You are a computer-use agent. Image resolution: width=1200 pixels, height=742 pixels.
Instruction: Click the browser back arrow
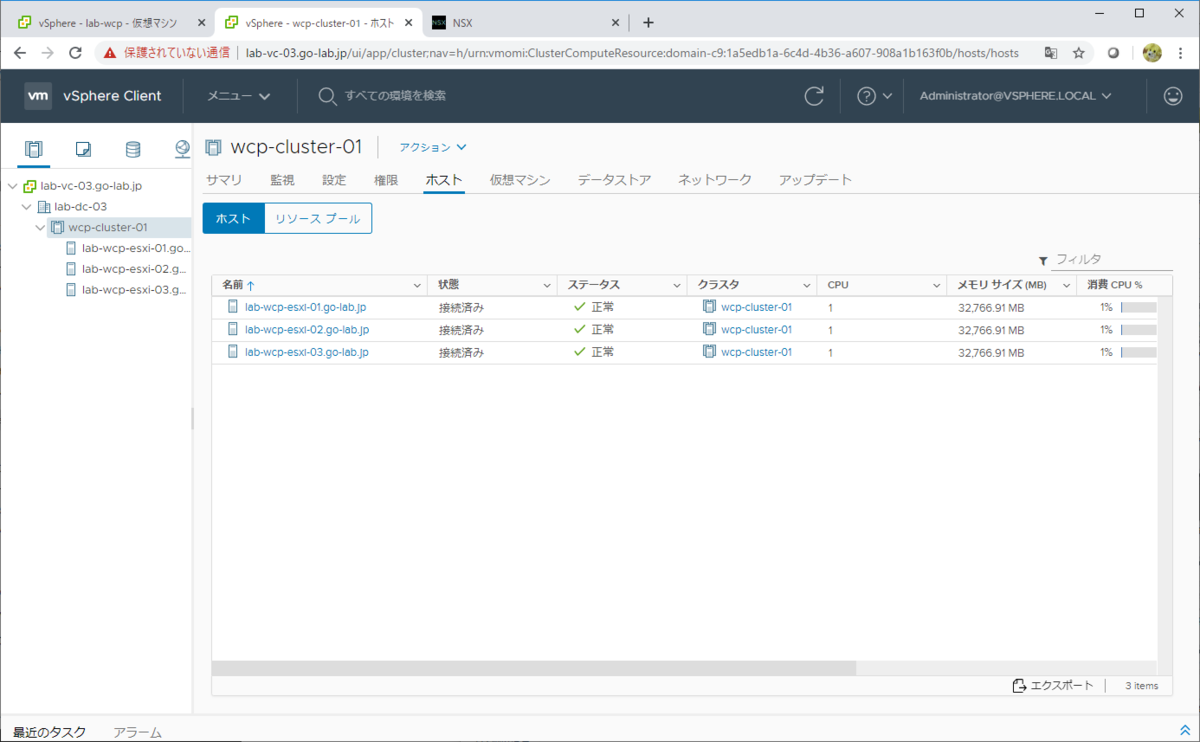click(x=20, y=53)
